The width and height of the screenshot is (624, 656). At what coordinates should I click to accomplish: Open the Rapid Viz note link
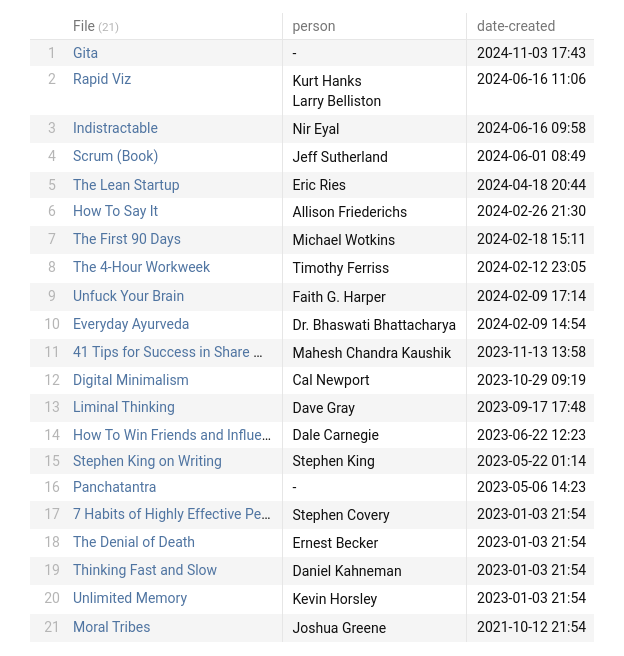[102, 79]
